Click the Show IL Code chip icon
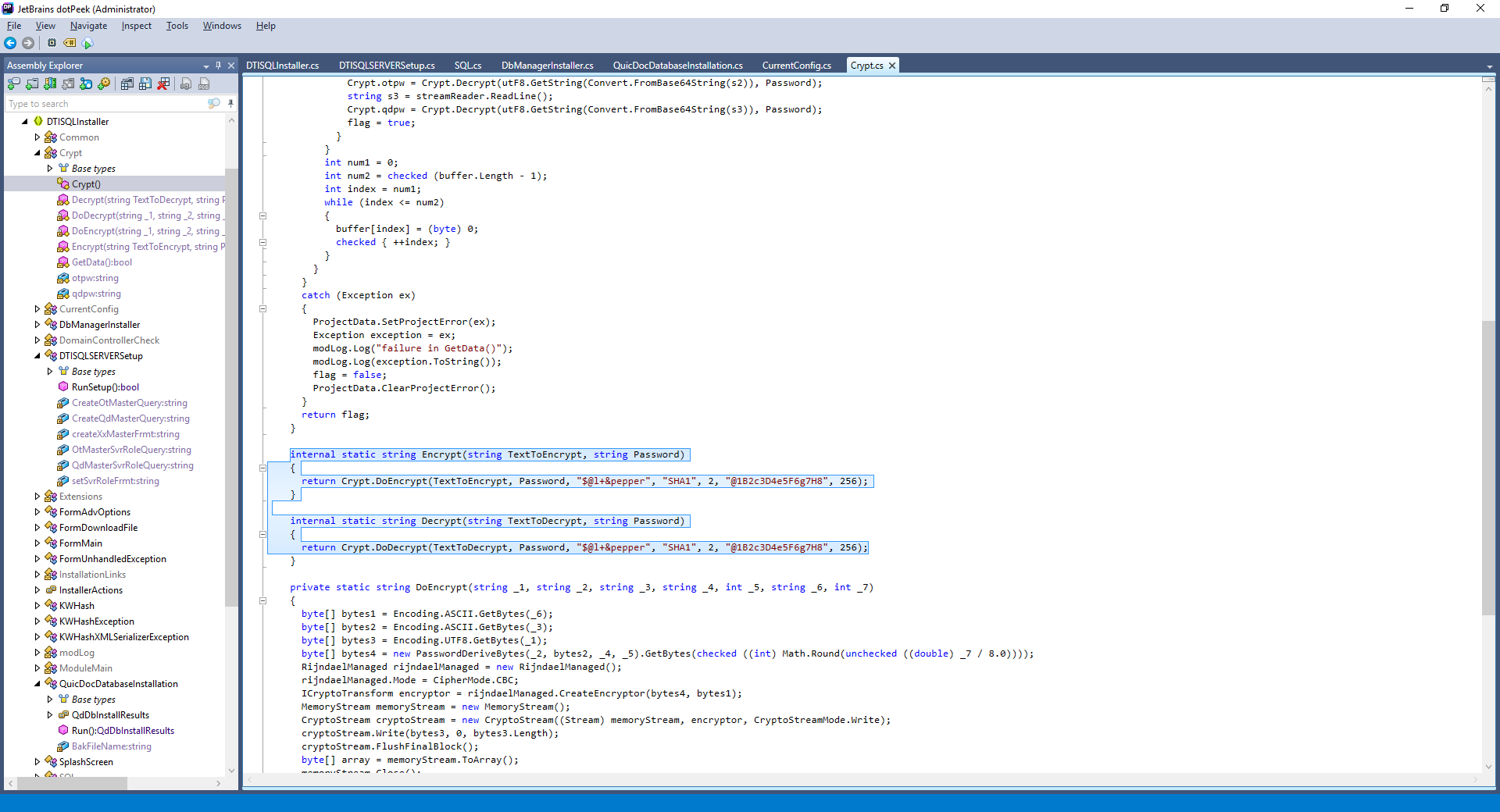 click(x=52, y=44)
